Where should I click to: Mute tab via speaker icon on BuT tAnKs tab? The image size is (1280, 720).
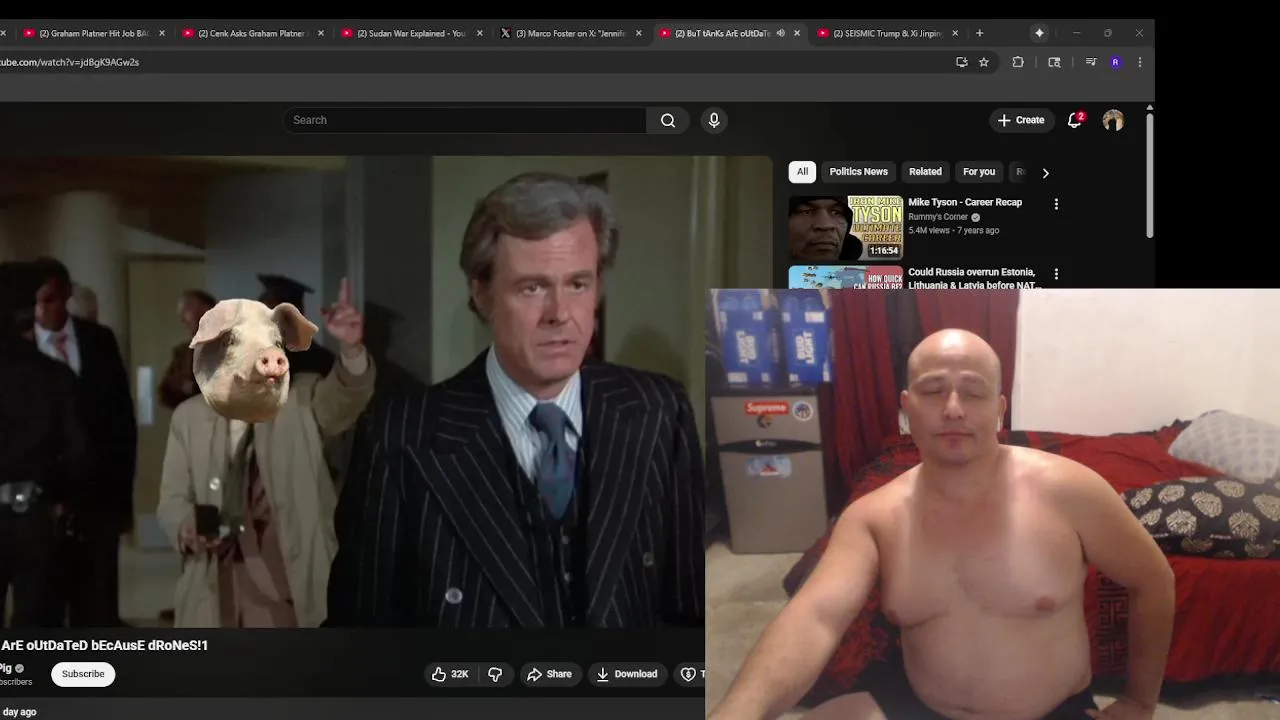781,33
